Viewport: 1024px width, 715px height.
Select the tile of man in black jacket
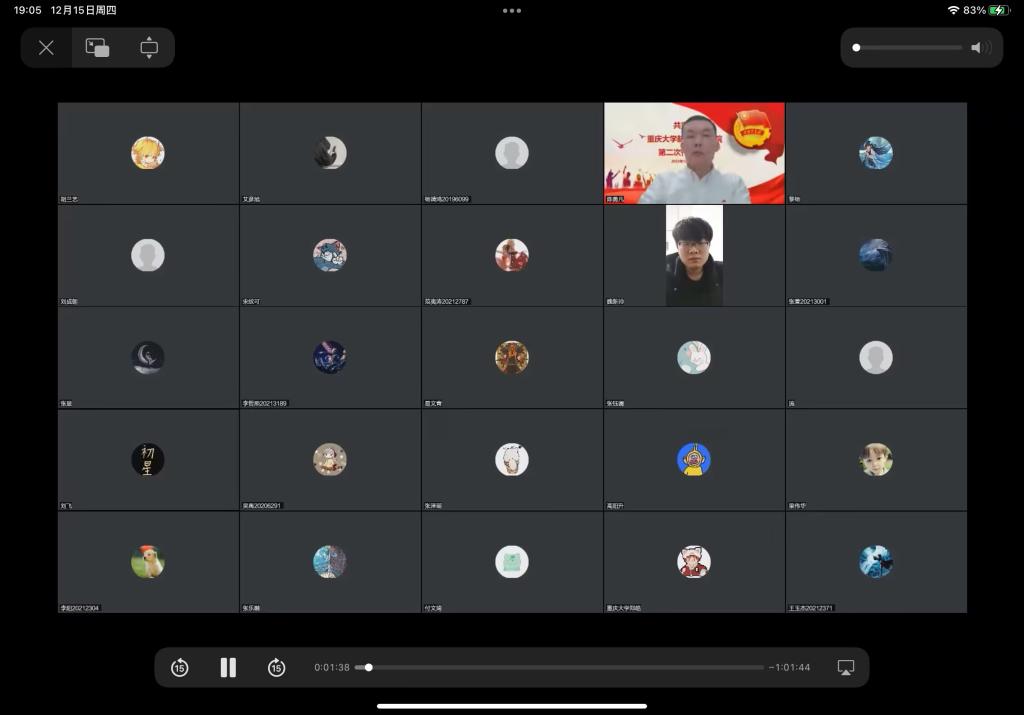pyautogui.click(x=694, y=256)
